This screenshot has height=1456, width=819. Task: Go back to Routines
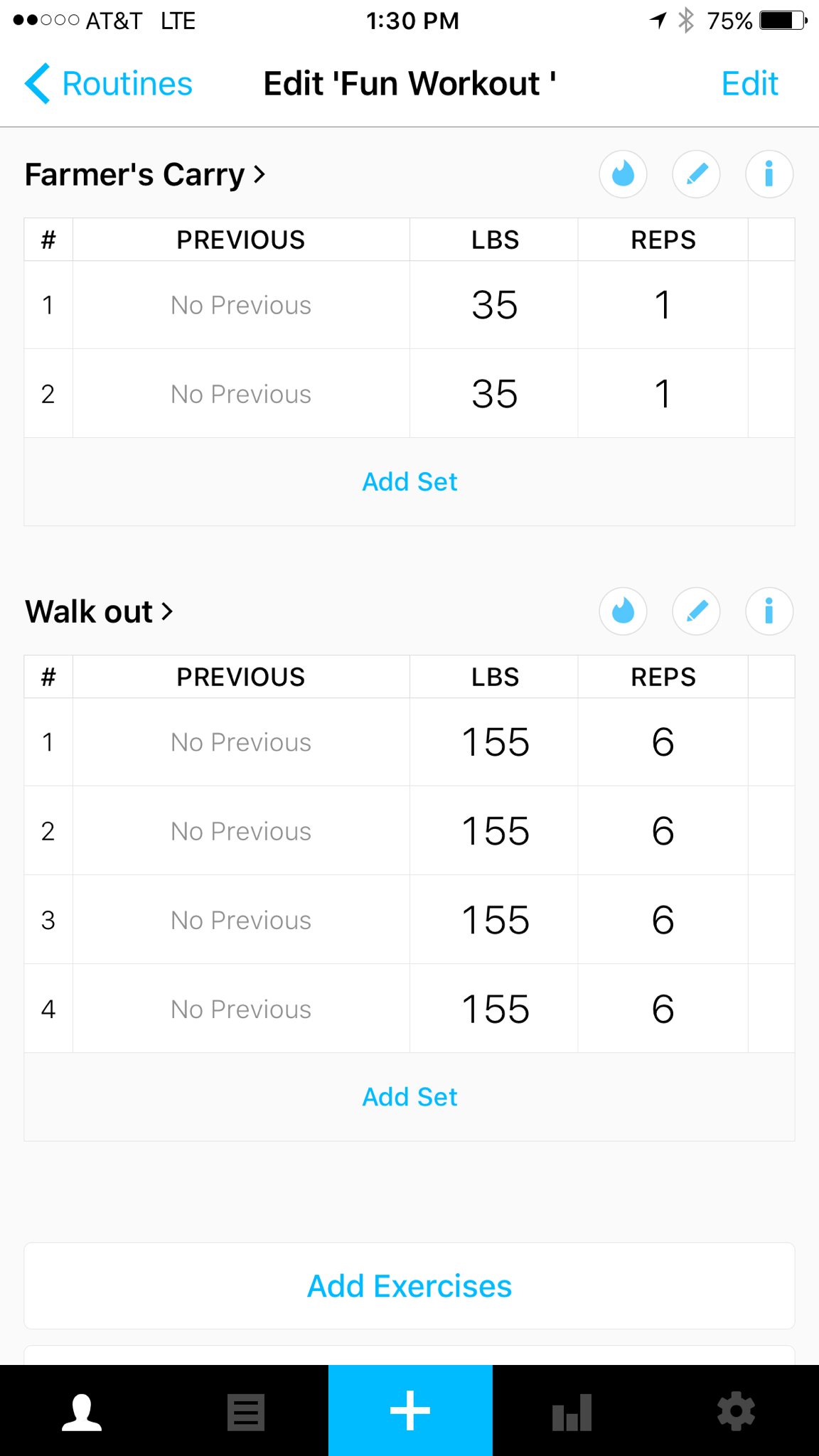109,84
